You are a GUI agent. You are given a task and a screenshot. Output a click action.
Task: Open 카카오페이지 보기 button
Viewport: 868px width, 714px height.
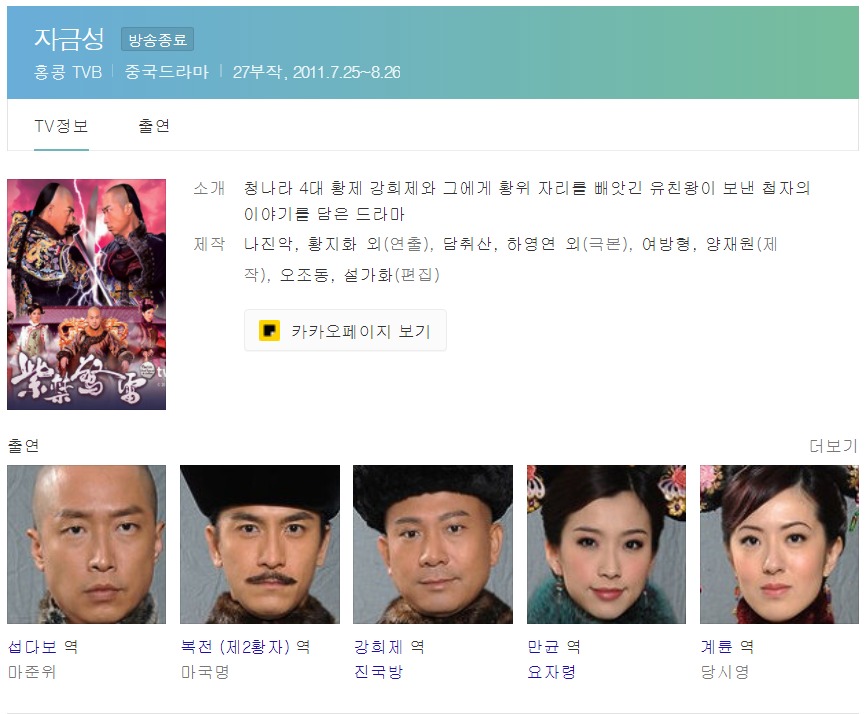click(345, 330)
